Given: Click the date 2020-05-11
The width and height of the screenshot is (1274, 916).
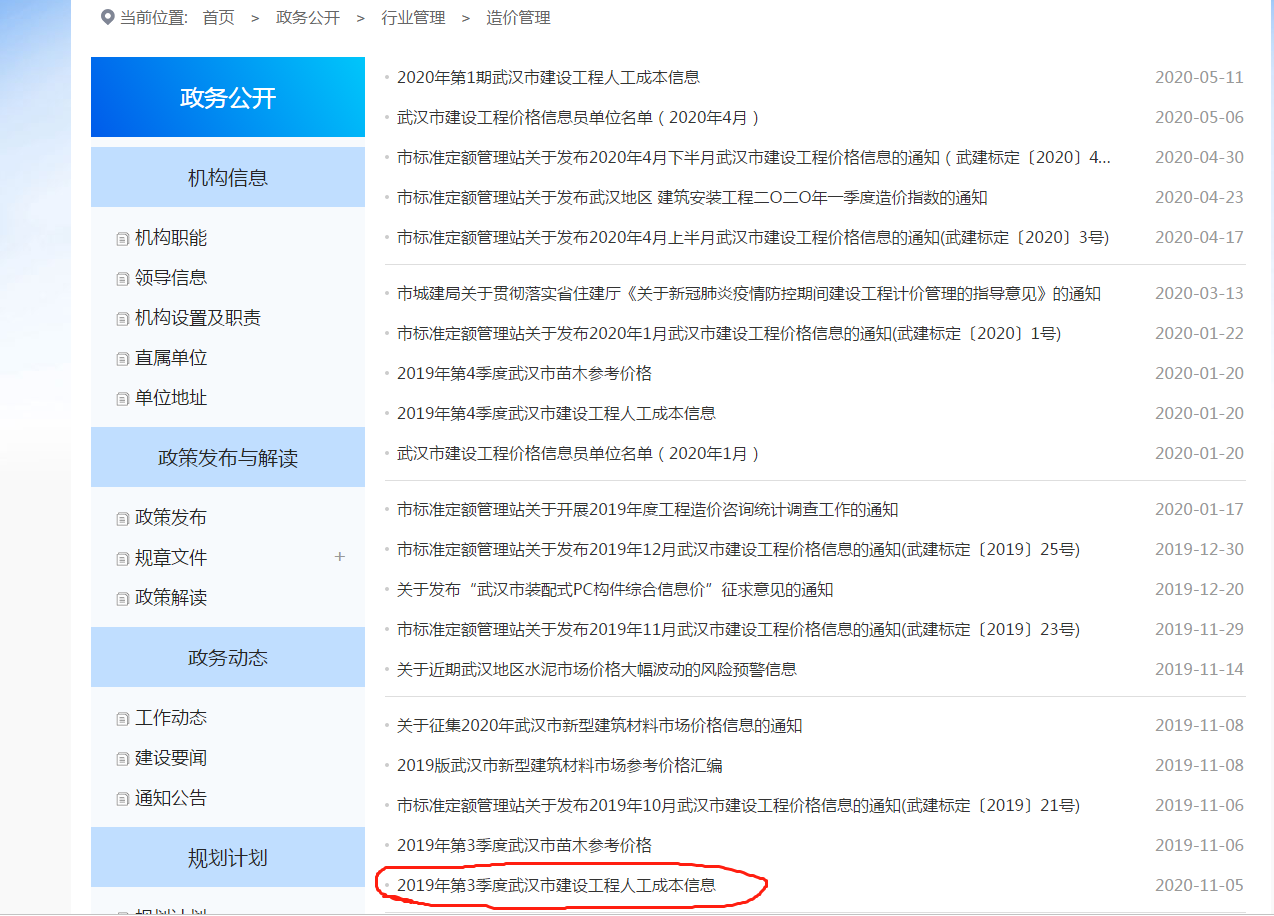Looking at the screenshot, I should click(1199, 77).
